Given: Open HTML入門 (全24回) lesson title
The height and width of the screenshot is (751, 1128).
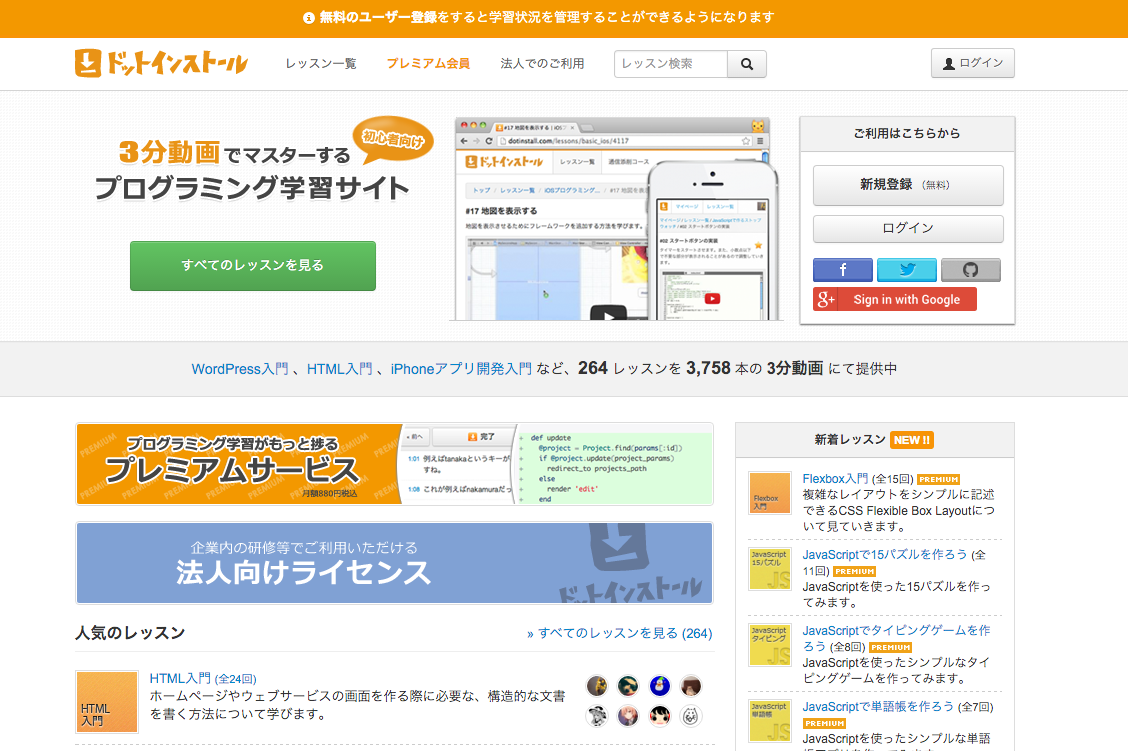Looking at the screenshot, I should pyautogui.click(x=203, y=678).
